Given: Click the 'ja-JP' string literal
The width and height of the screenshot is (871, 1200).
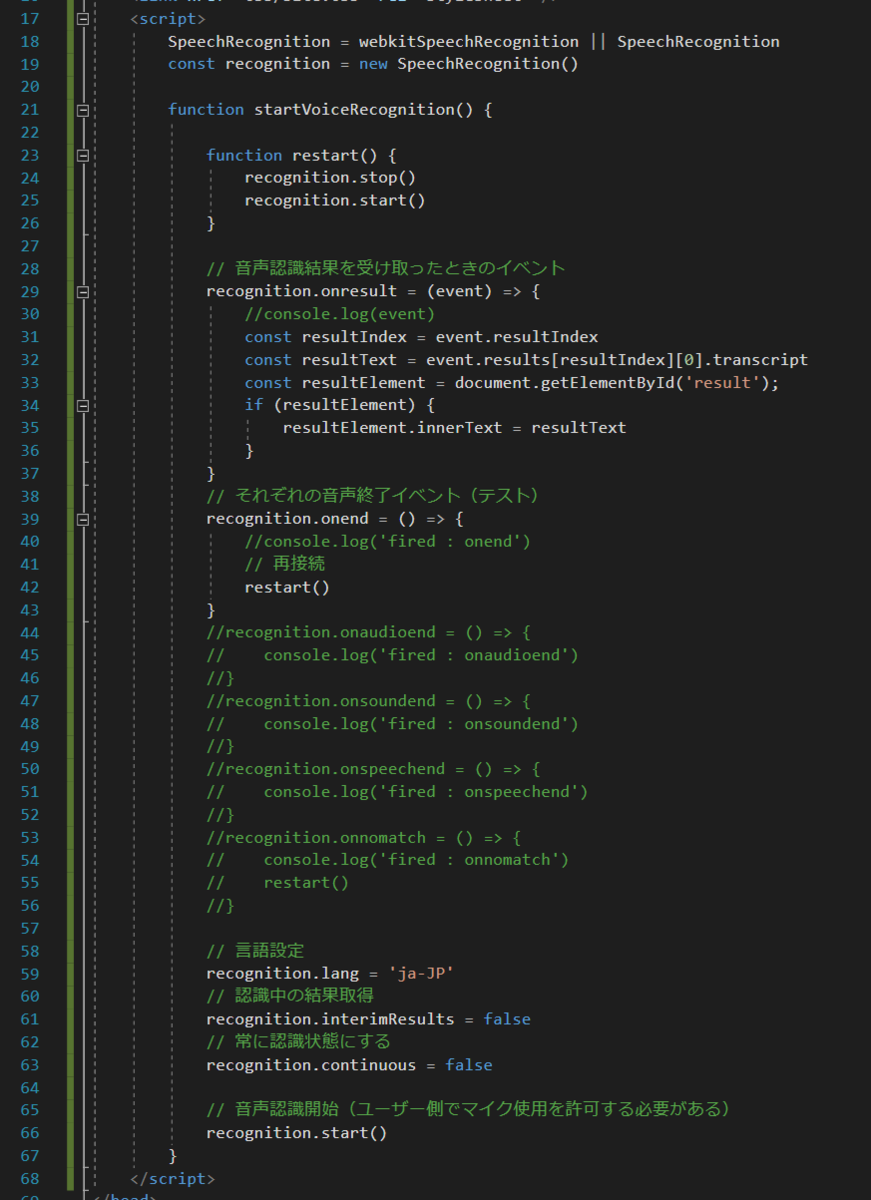Looking at the screenshot, I should click(x=420, y=973).
